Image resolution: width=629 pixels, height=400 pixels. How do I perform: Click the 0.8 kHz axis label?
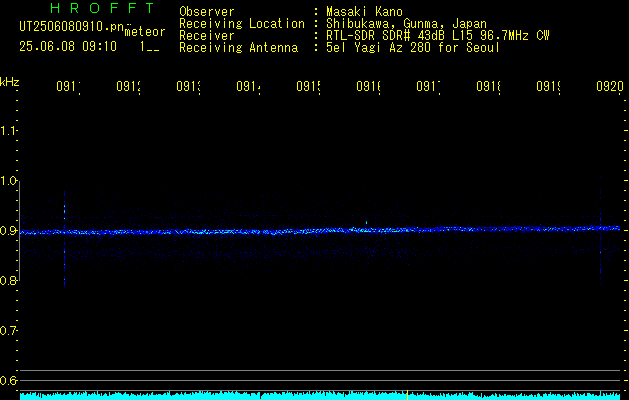(8, 280)
